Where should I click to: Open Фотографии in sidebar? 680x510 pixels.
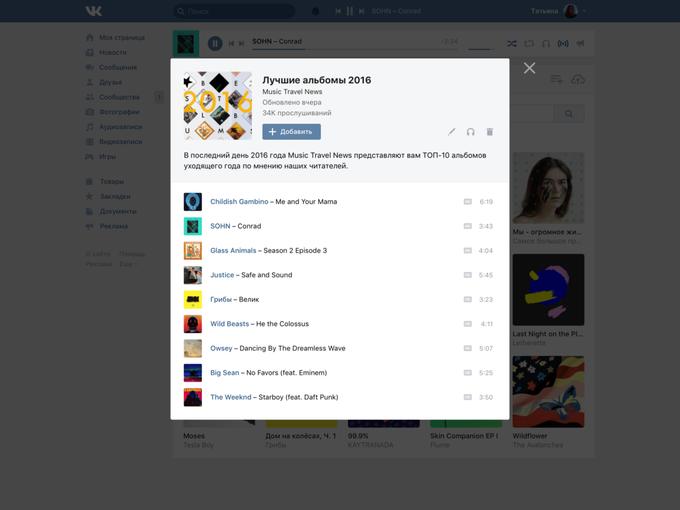tap(113, 112)
